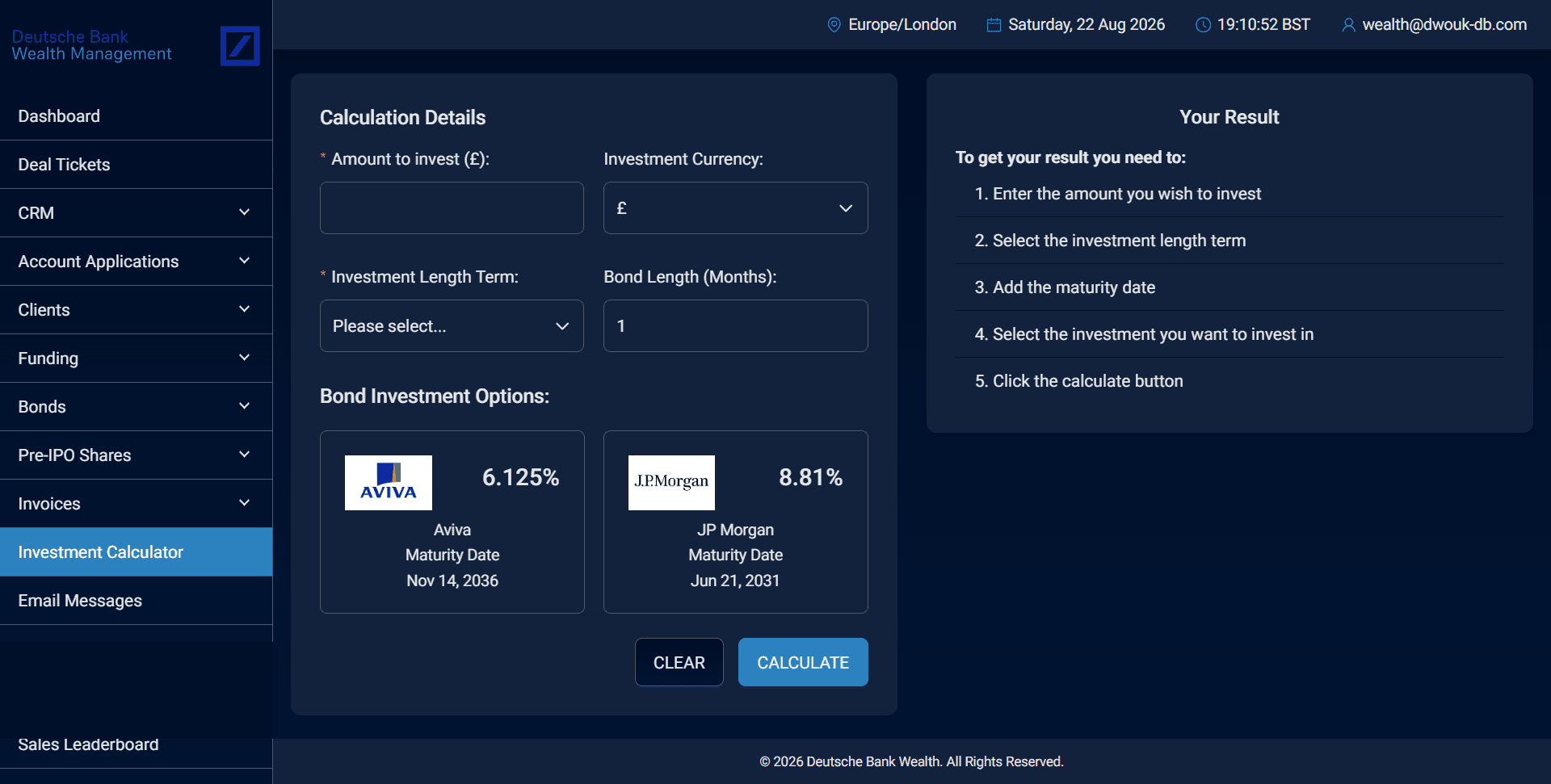Click the Bond Investment Options heading
Viewport: 1551px width, 784px height.
pos(435,396)
